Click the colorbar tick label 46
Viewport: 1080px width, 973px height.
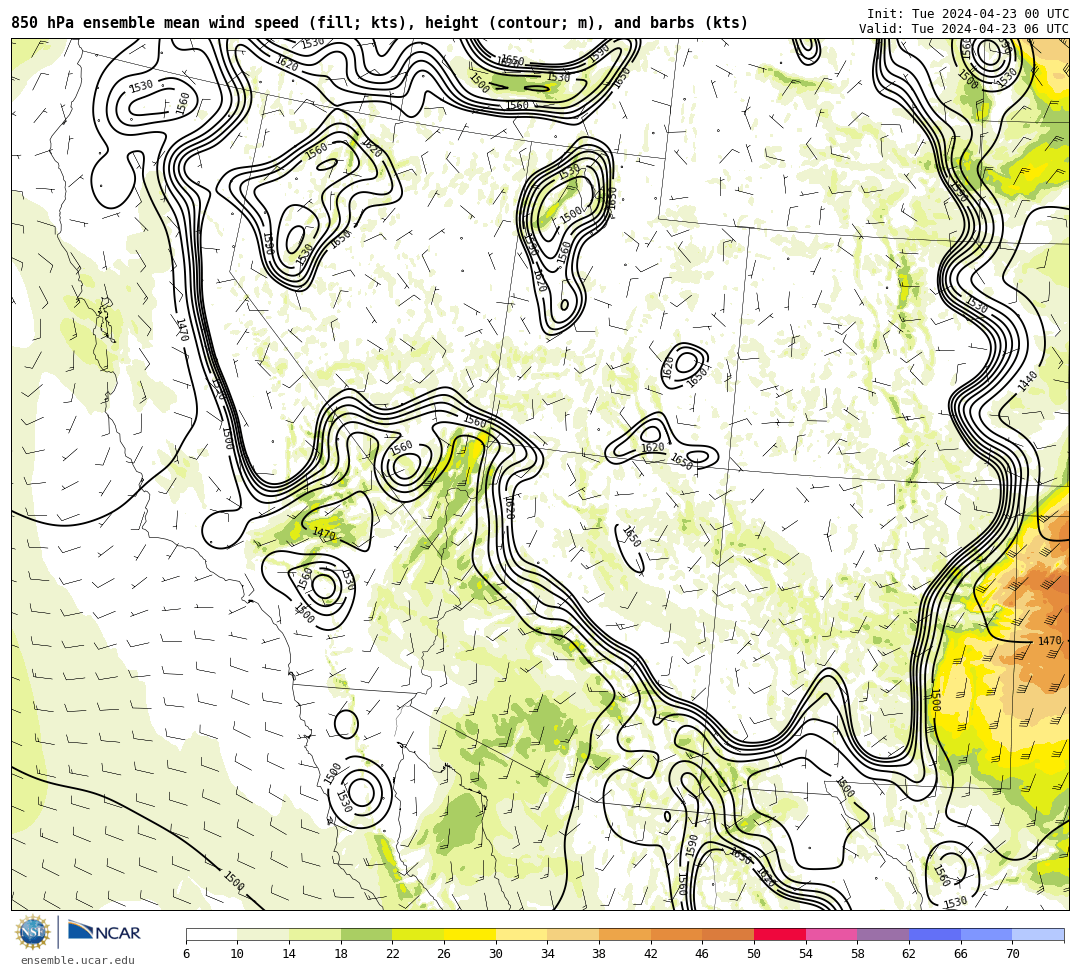click(703, 954)
